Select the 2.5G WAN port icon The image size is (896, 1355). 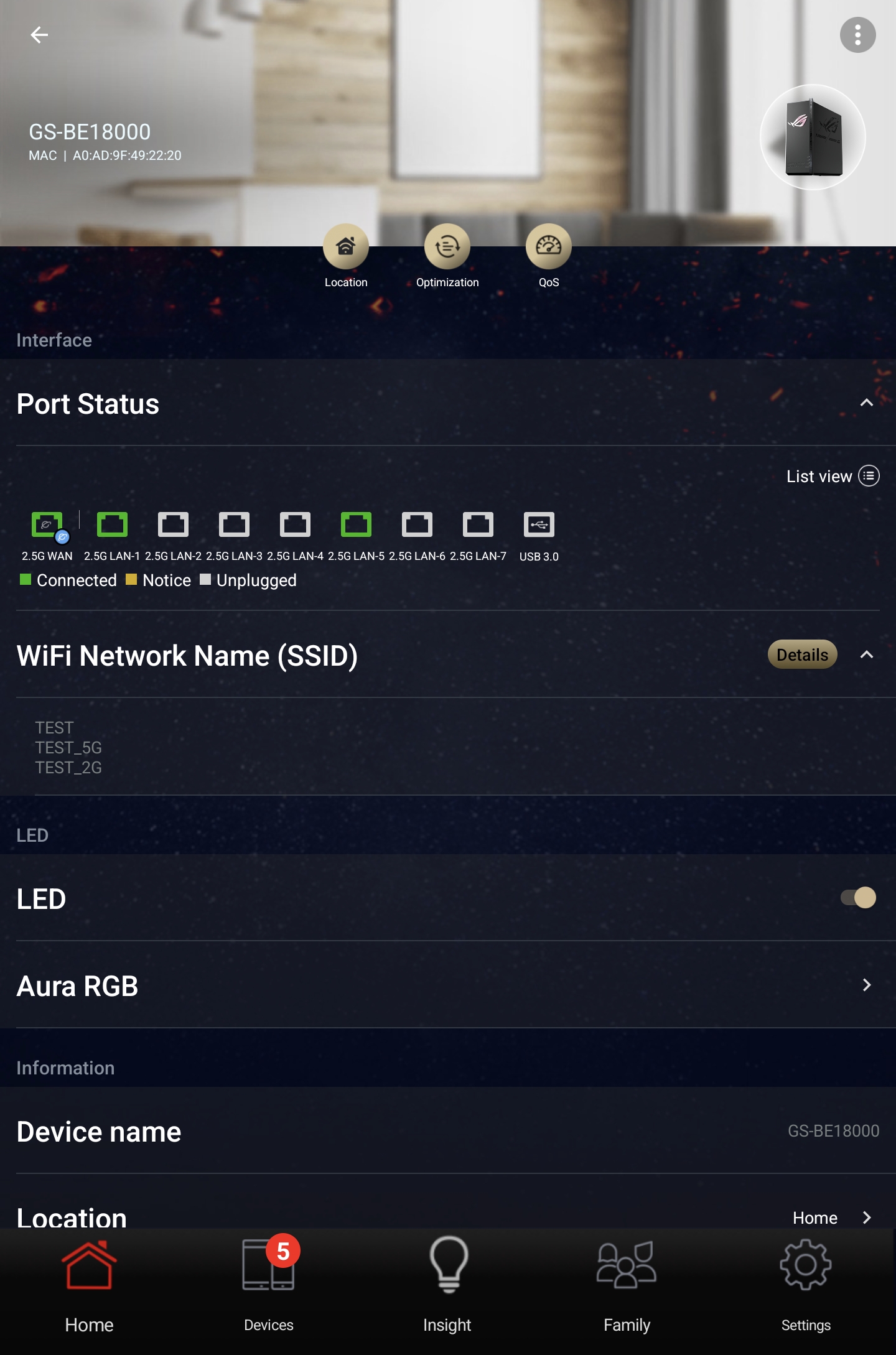tap(47, 525)
